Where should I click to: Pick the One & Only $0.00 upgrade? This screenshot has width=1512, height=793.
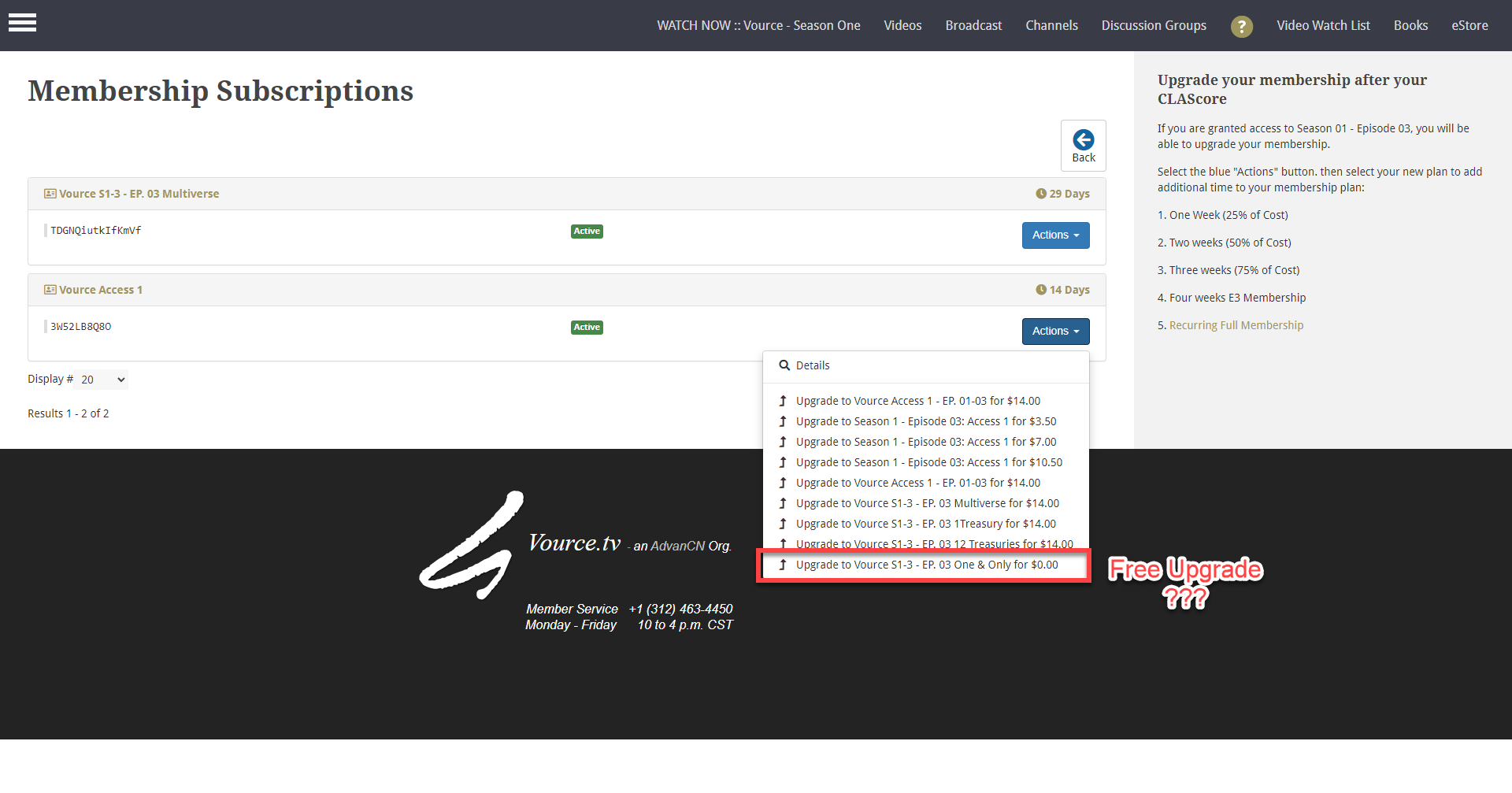point(925,565)
